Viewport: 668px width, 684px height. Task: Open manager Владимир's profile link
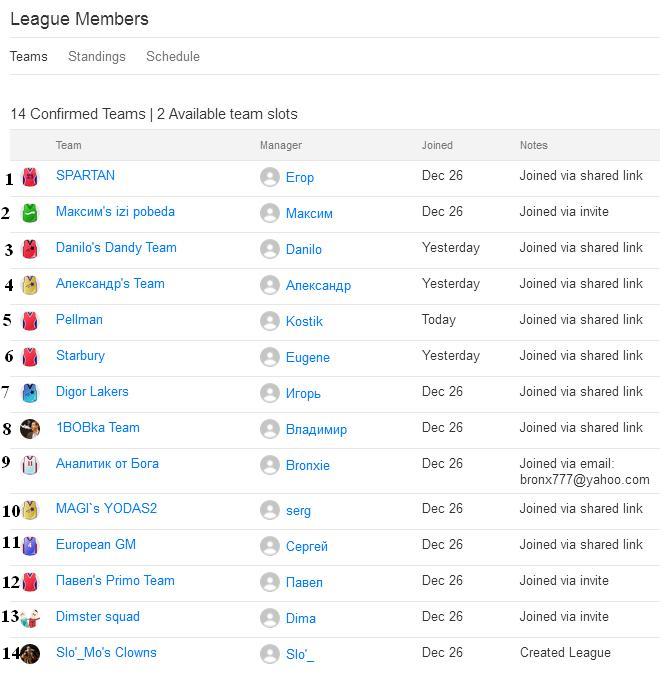[316, 430]
